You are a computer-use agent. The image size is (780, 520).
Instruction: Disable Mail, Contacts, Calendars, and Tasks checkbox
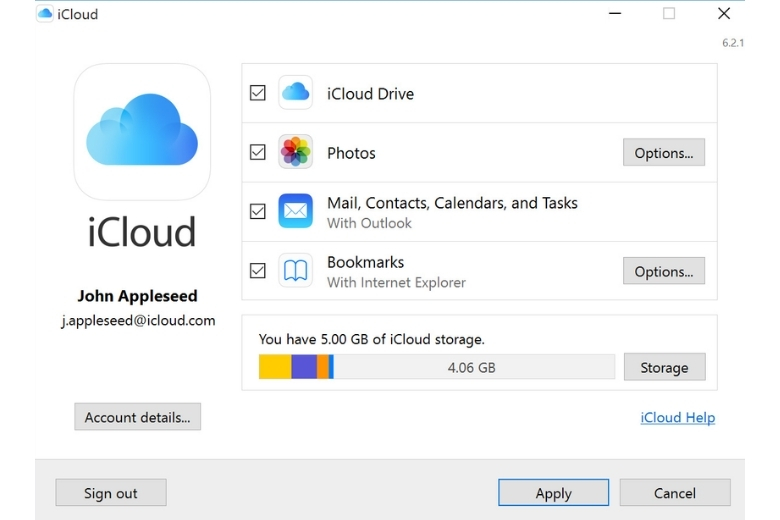258,211
